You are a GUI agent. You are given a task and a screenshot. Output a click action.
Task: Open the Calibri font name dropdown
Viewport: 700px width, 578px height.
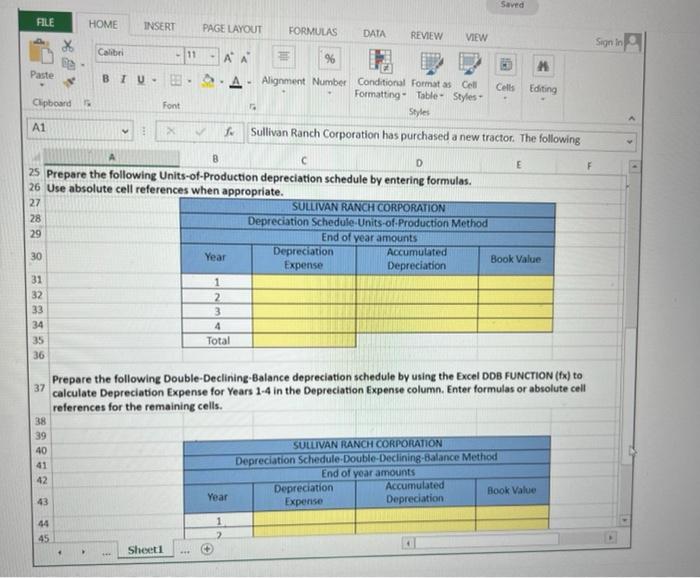(x=178, y=55)
